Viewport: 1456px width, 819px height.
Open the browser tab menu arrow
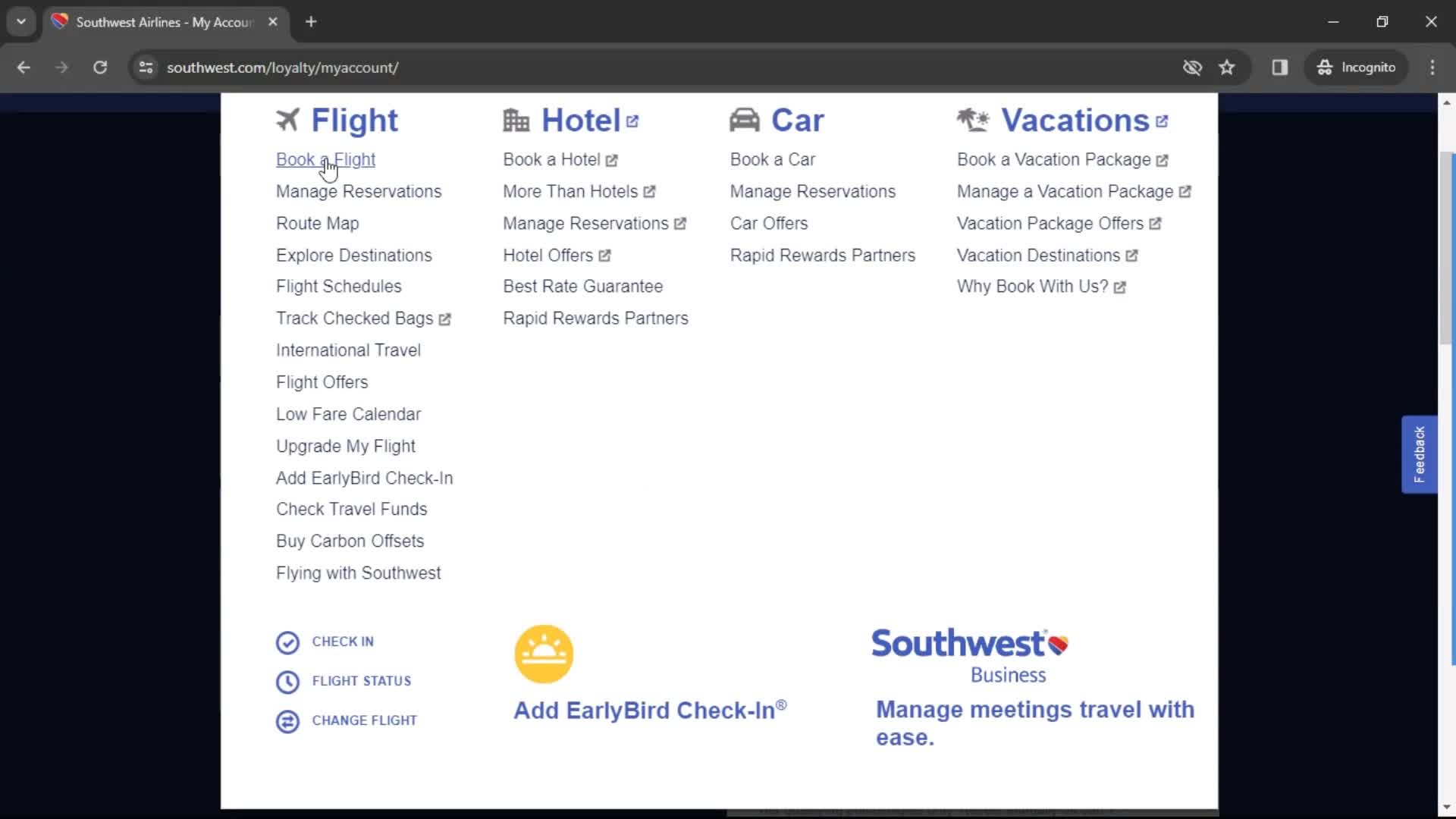point(22,22)
